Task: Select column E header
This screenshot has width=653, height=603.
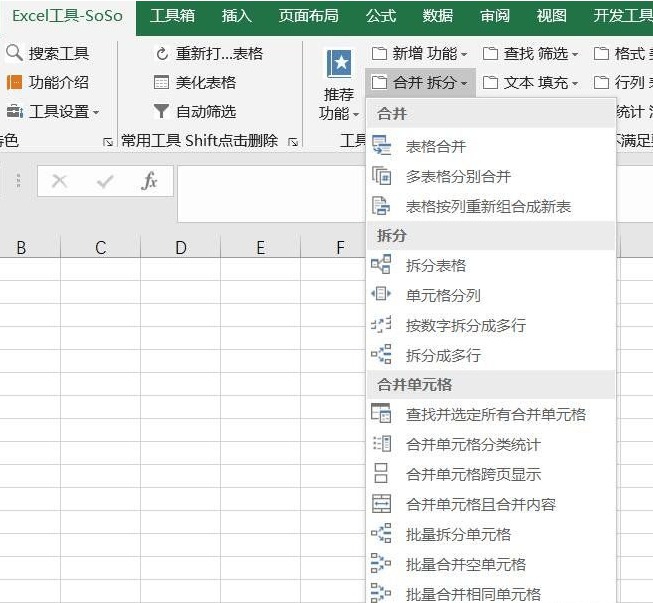Action: [x=260, y=248]
